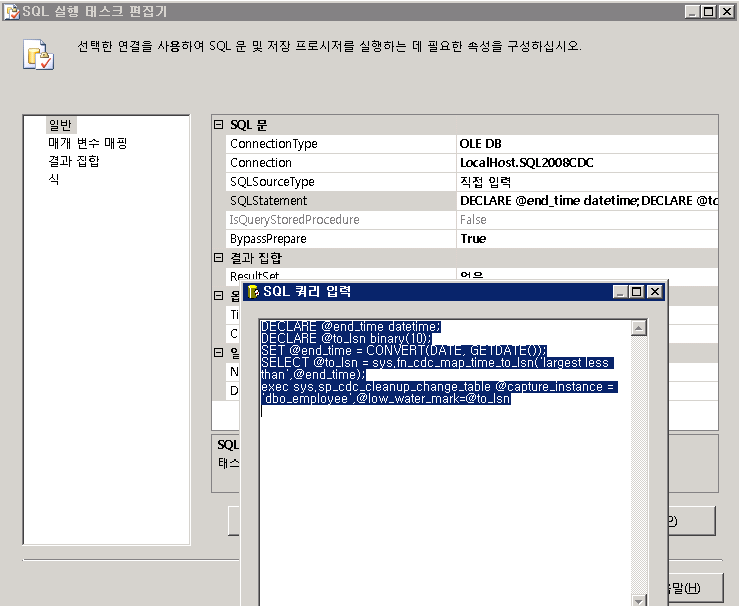739x606 pixels.
Task: Select the SQLSourceType property name
Action: point(341,181)
